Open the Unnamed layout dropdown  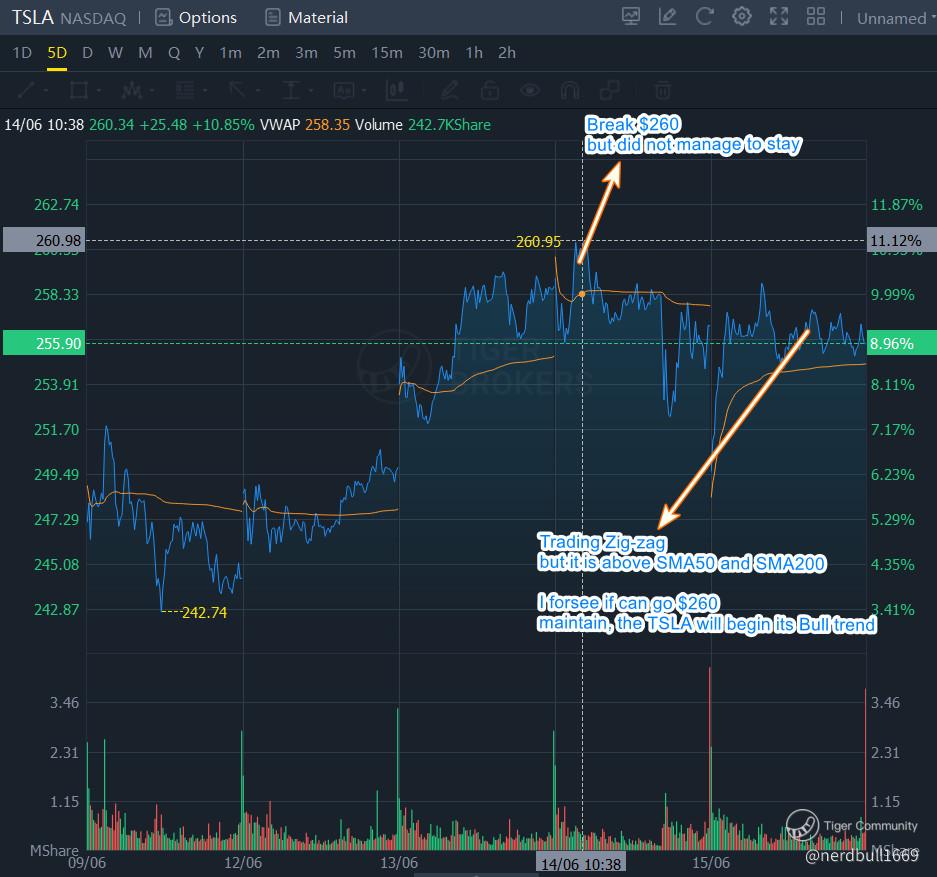point(895,19)
